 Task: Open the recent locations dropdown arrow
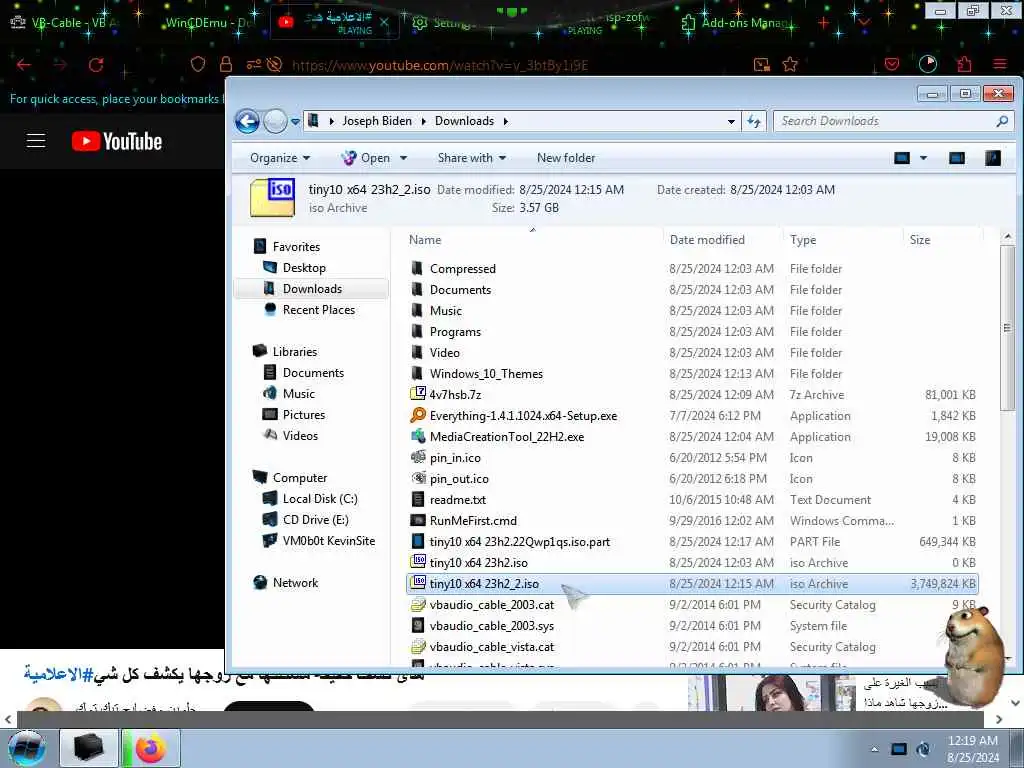click(x=295, y=121)
